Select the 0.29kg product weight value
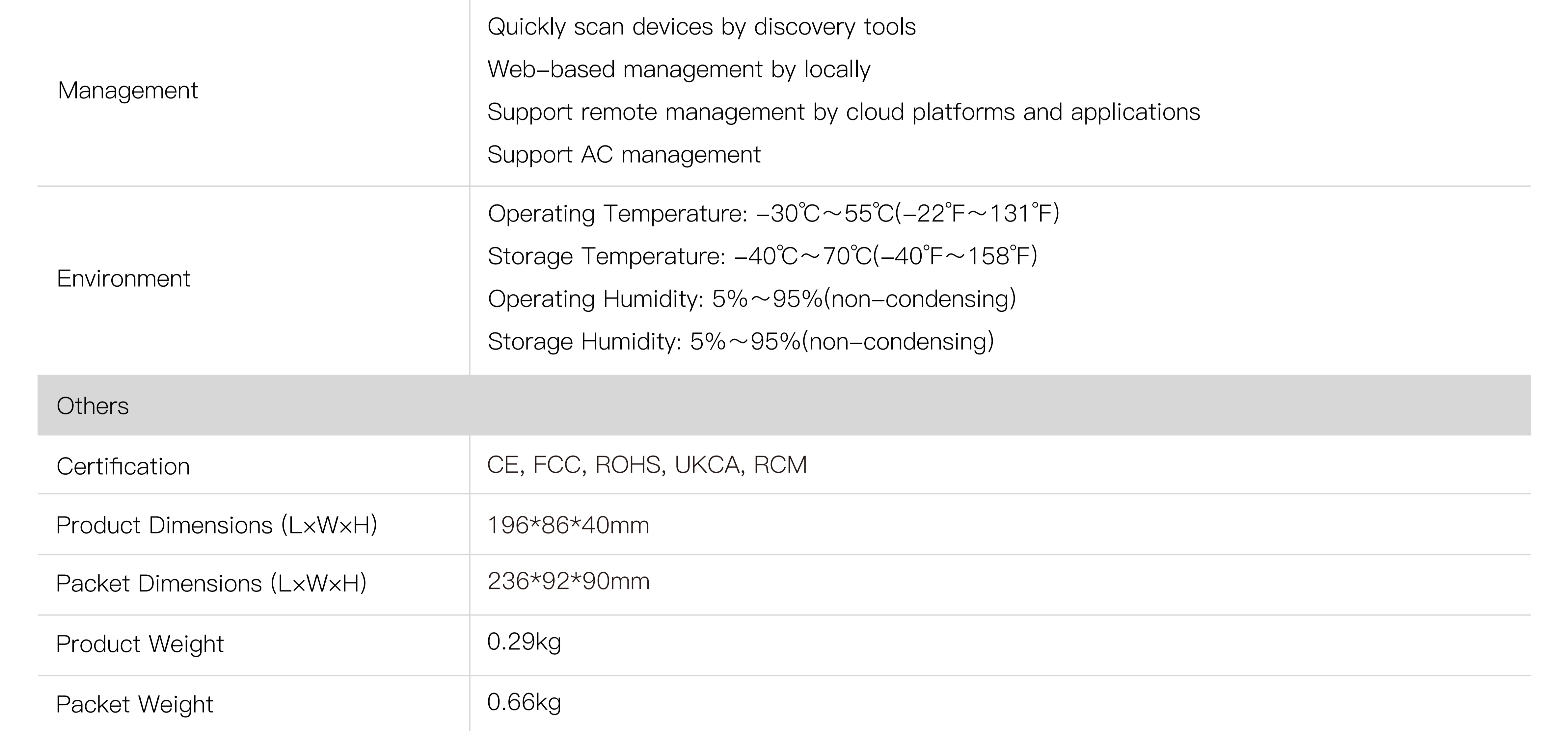Image resolution: width=1568 pixels, height=731 pixels. pos(524,641)
